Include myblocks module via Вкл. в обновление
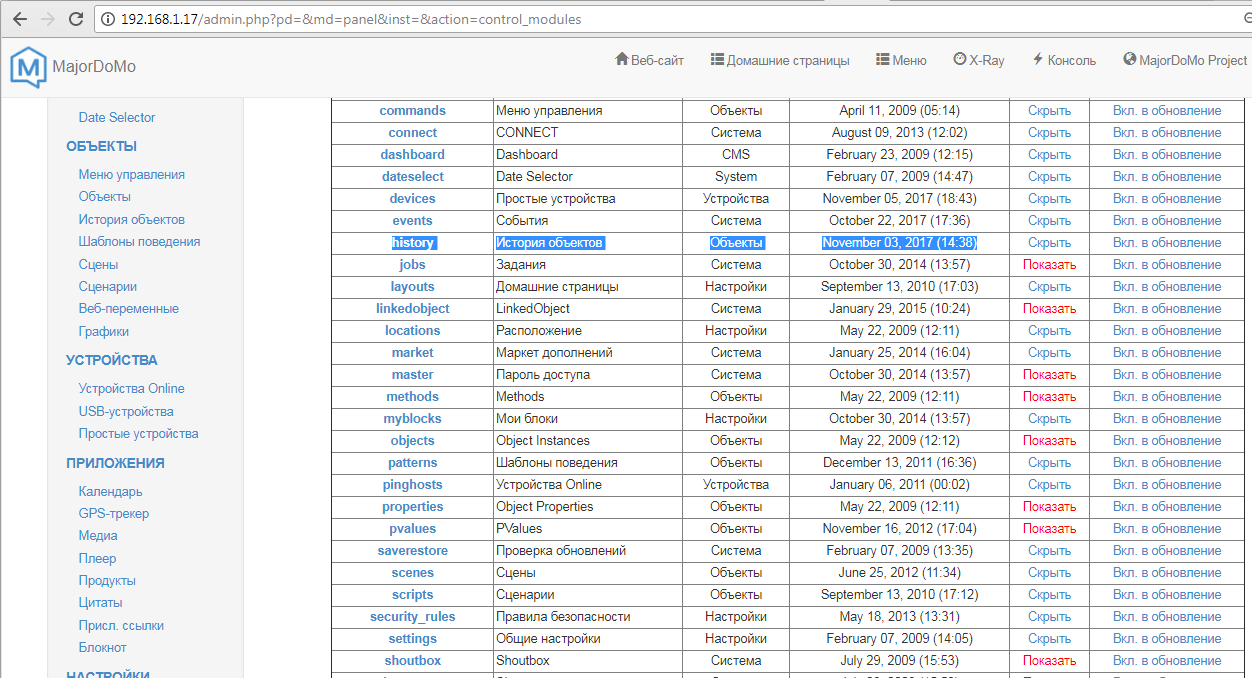 (x=1167, y=418)
